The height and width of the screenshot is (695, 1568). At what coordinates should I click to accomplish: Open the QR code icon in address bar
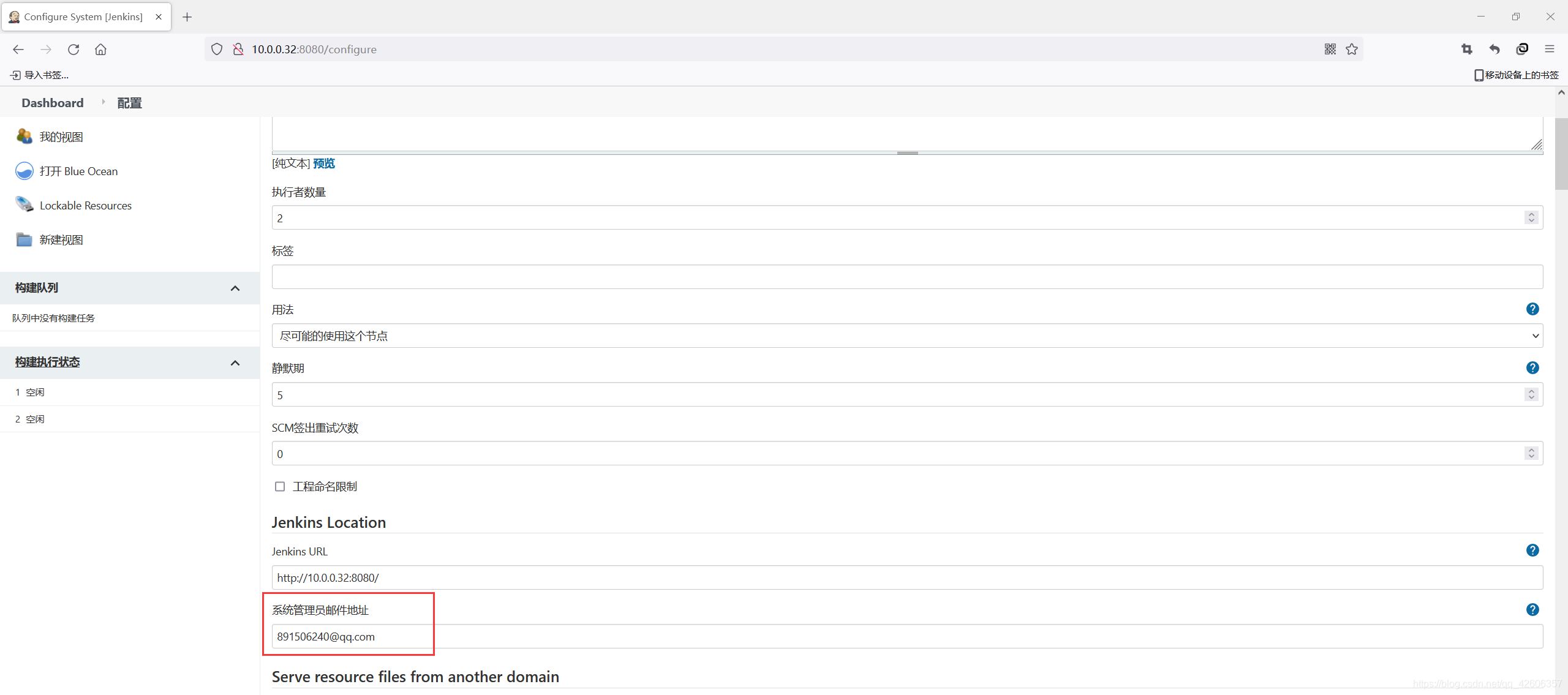tap(1330, 49)
